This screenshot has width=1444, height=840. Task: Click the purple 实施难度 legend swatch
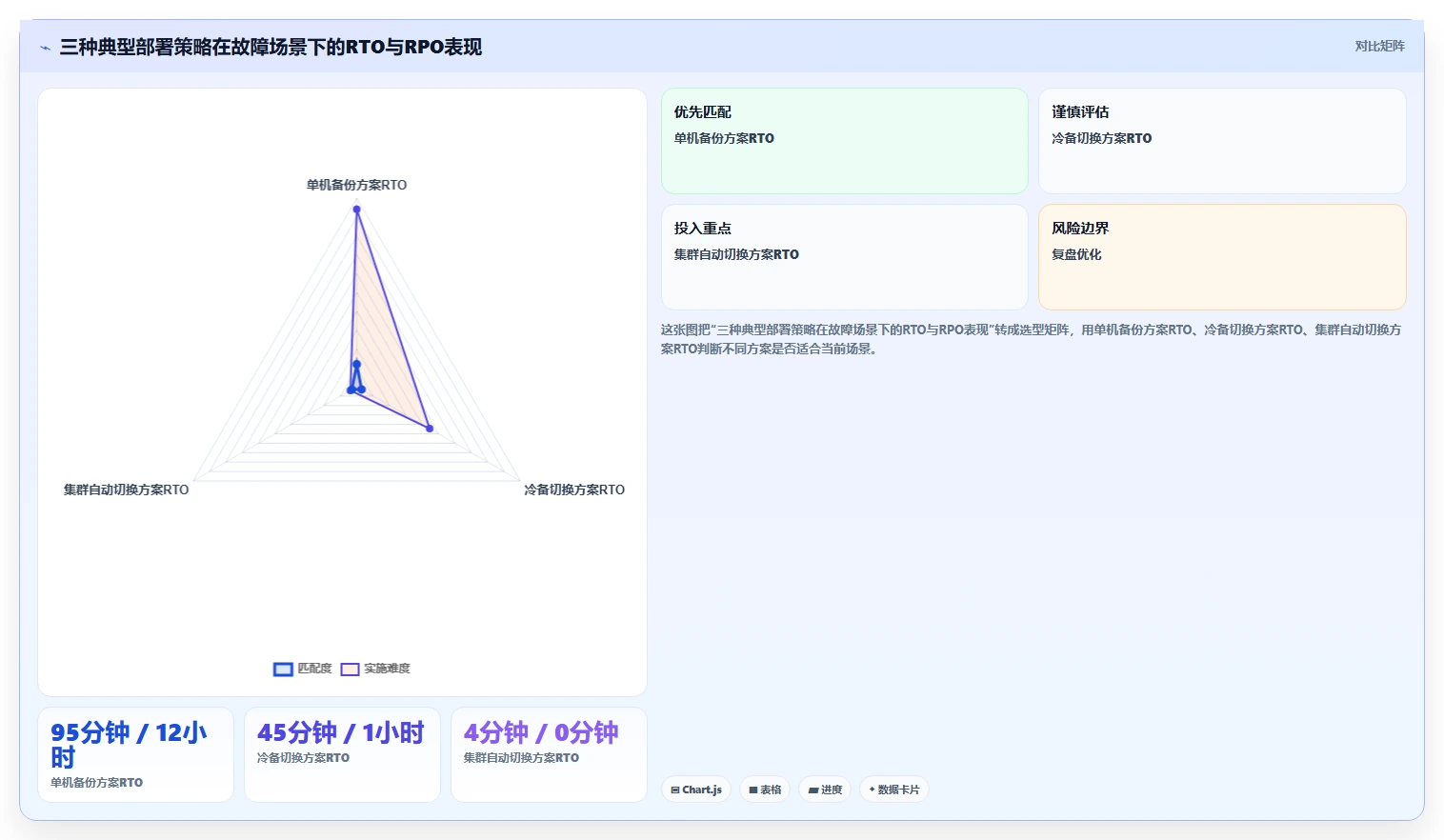pos(351,670)
